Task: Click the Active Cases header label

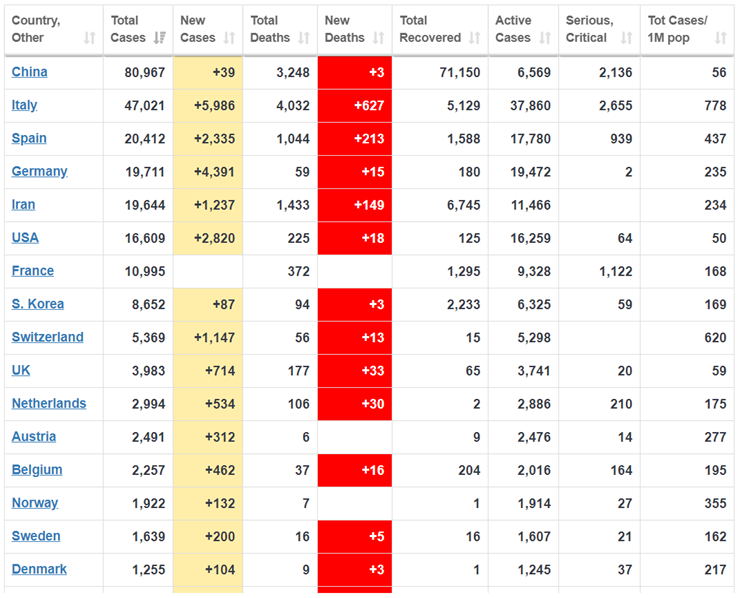Action: click(513, 29)
